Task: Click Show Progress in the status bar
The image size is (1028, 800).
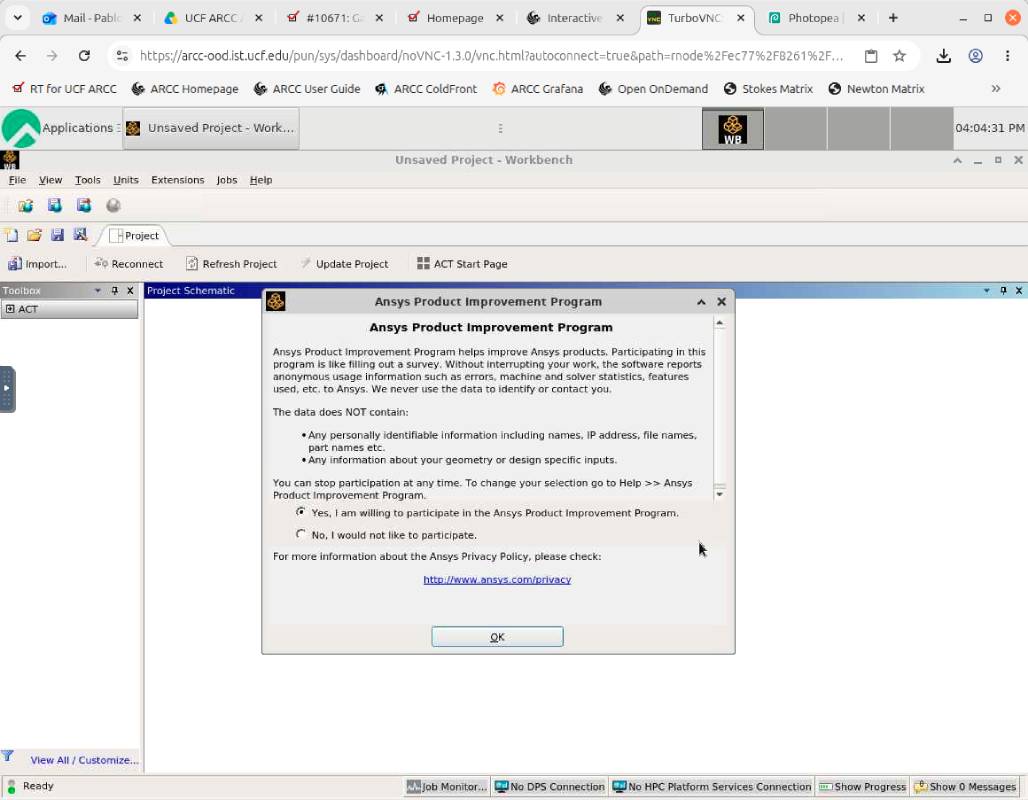Action: point(862,786)
